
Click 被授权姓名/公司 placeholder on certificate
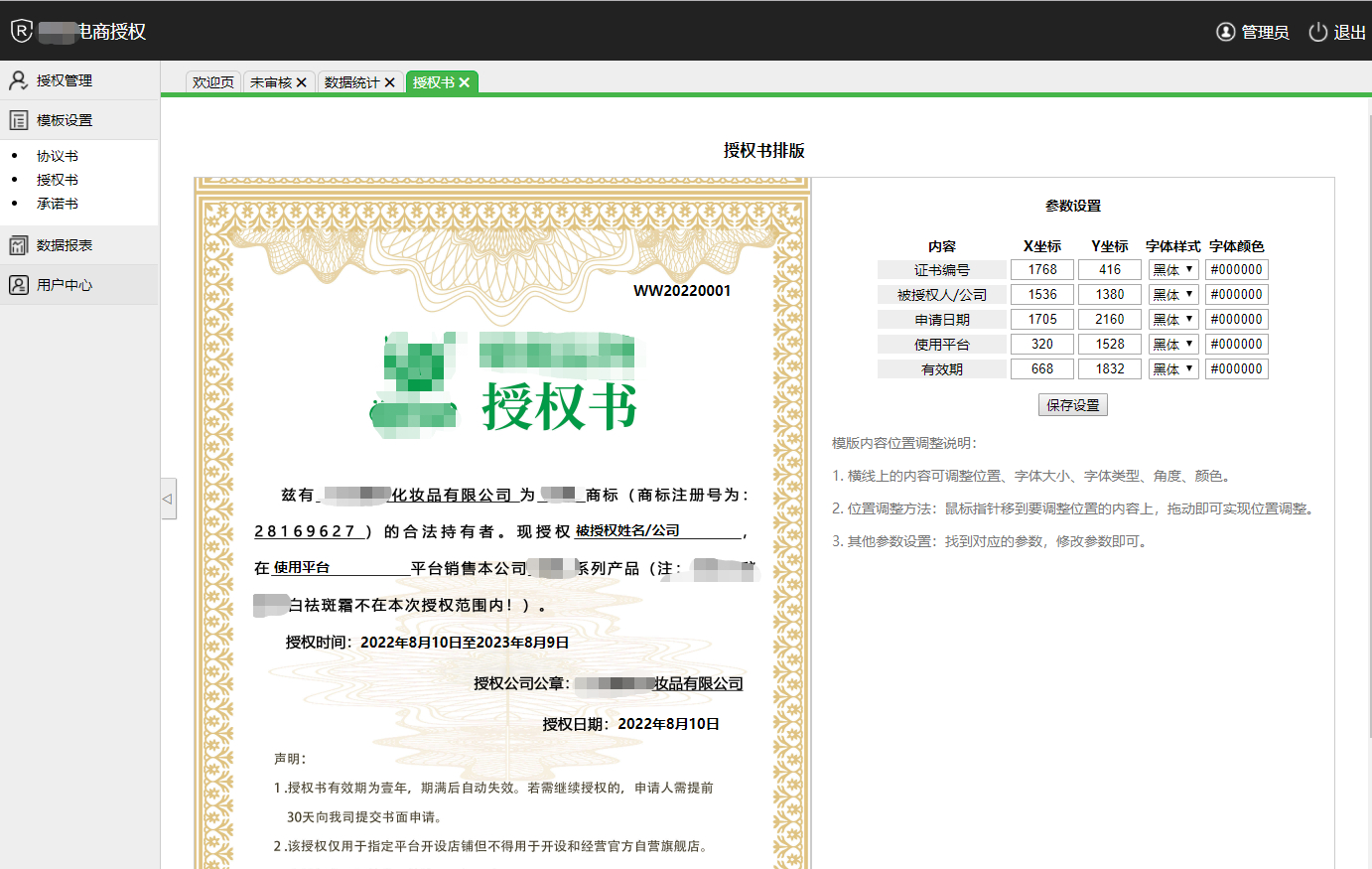tap(627, 530)
